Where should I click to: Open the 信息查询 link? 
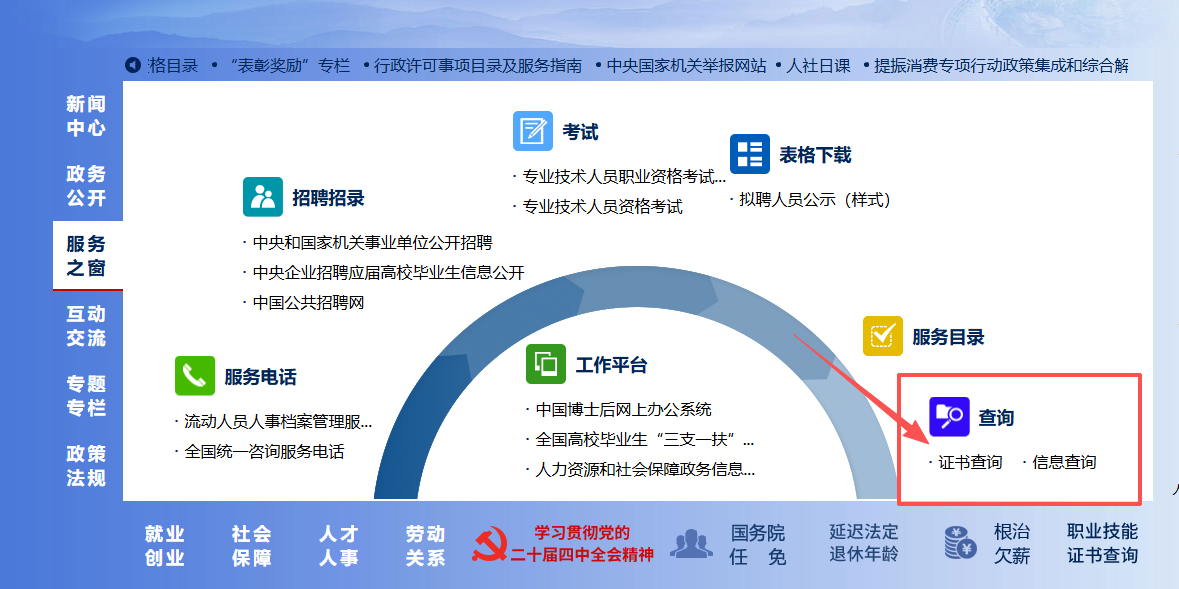(1064, 462)
